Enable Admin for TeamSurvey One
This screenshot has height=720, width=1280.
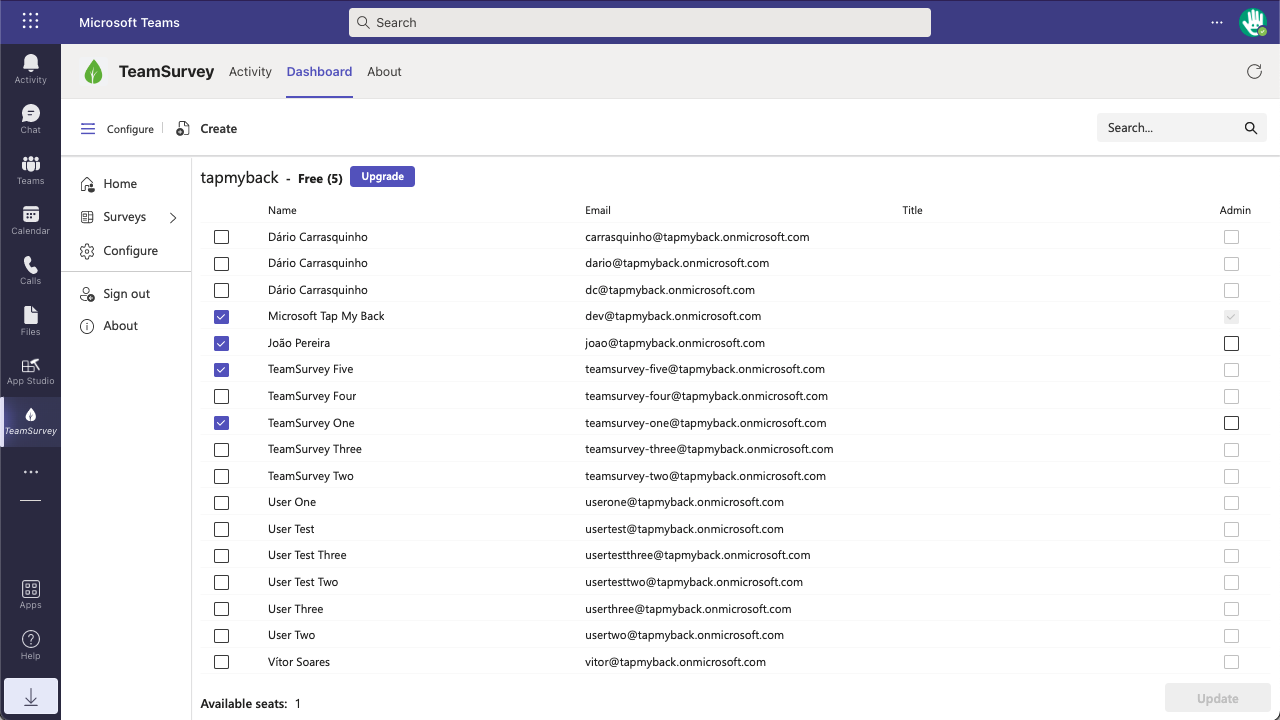click(x=1231, y=423)
